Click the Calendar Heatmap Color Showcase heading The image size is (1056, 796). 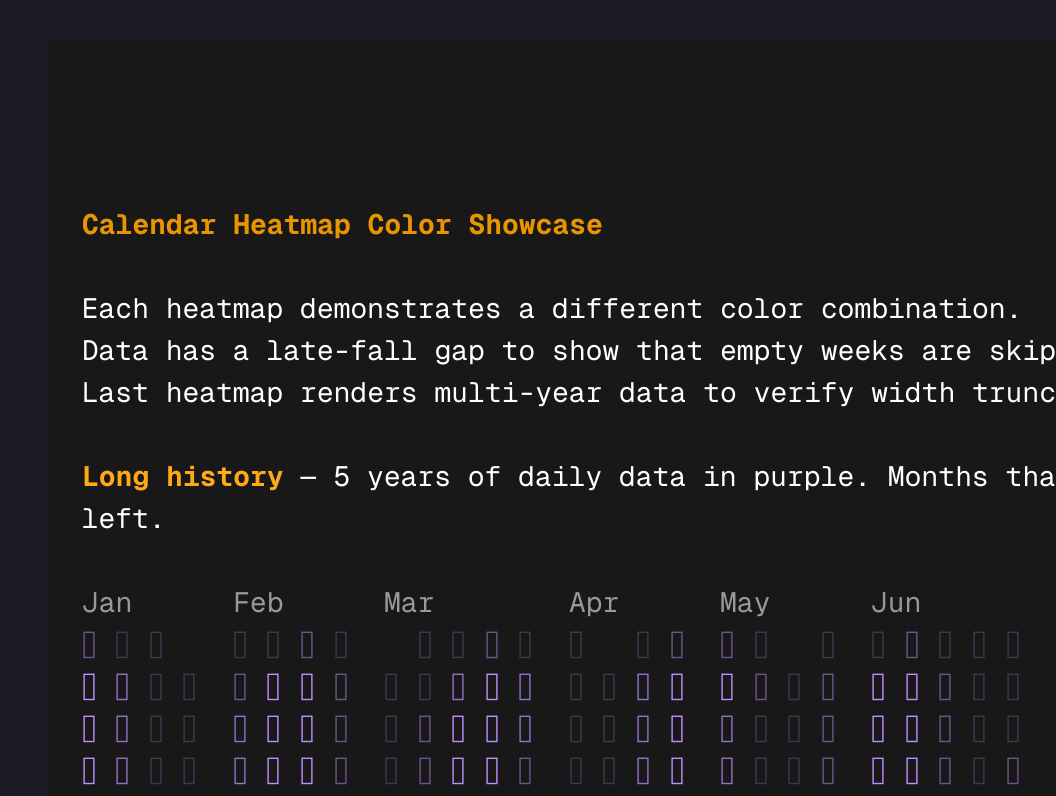tap(342, 224)
